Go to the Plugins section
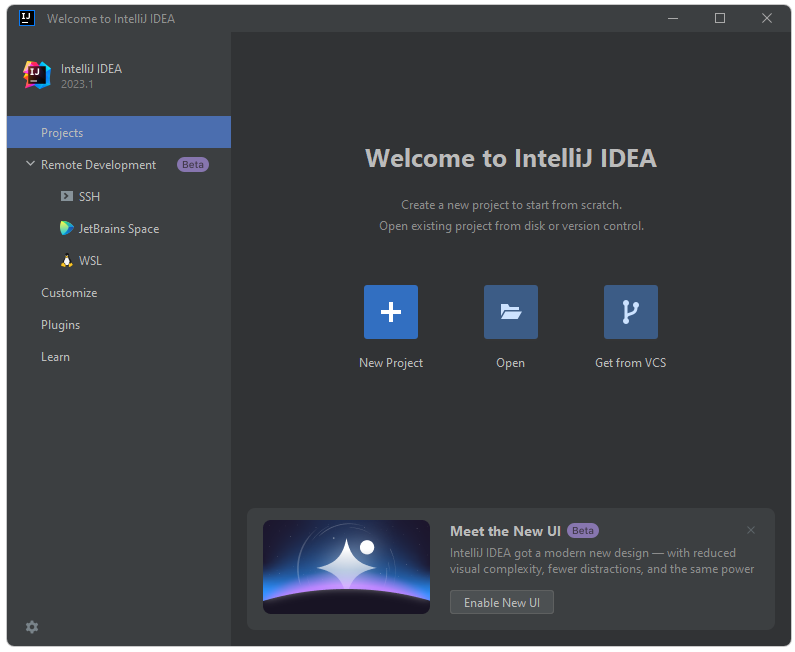795x652 pixels. 60,325
